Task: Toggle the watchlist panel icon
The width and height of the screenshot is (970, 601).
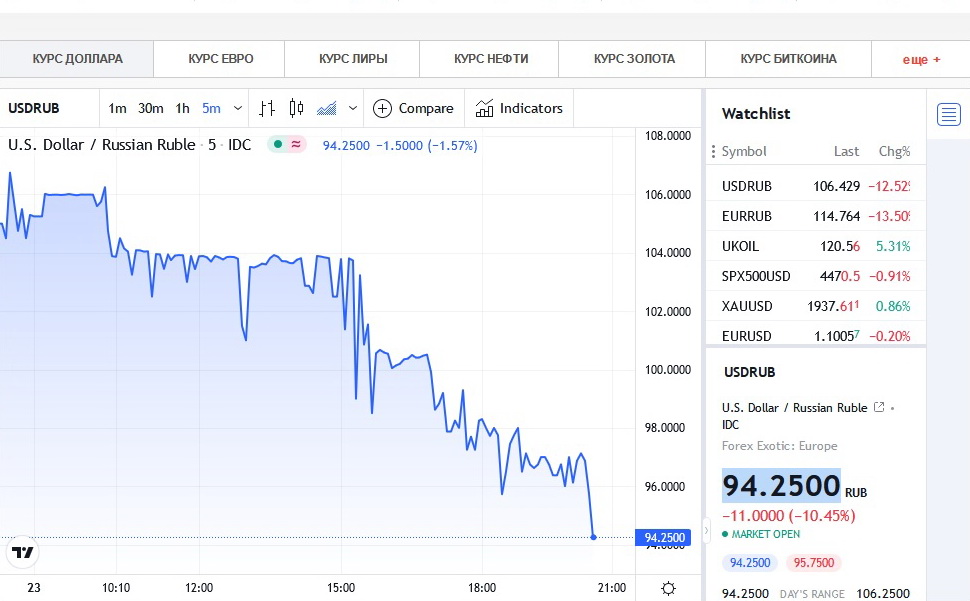Action: [x=948, y=114]
